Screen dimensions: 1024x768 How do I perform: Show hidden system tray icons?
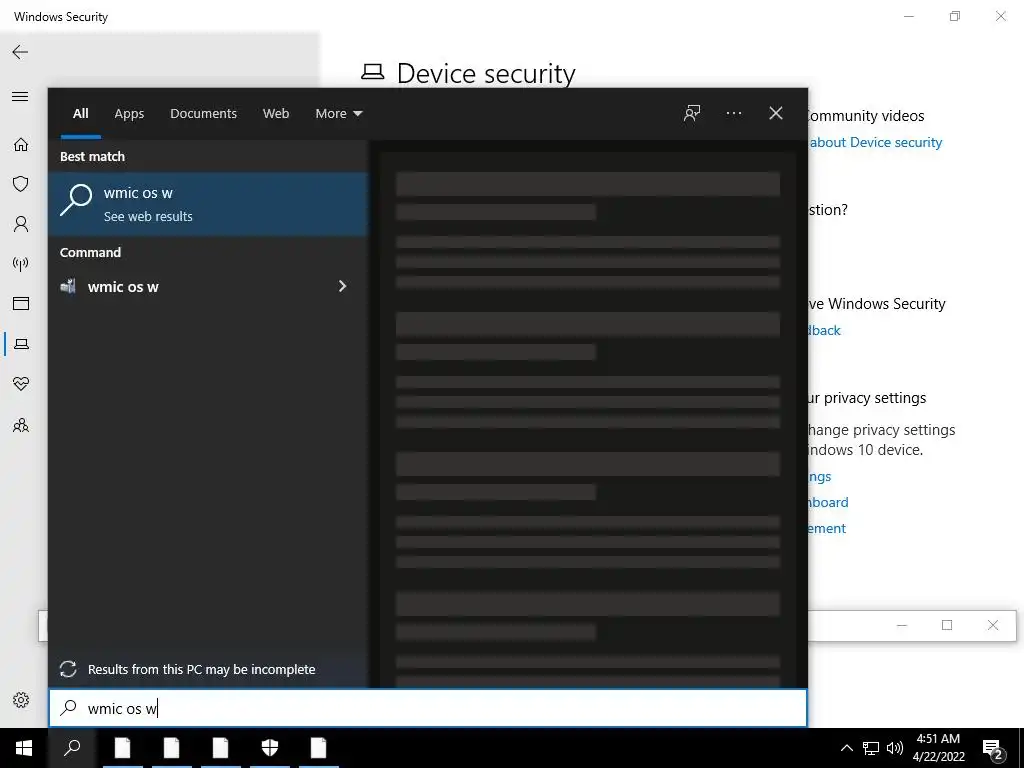pos(846,748)
